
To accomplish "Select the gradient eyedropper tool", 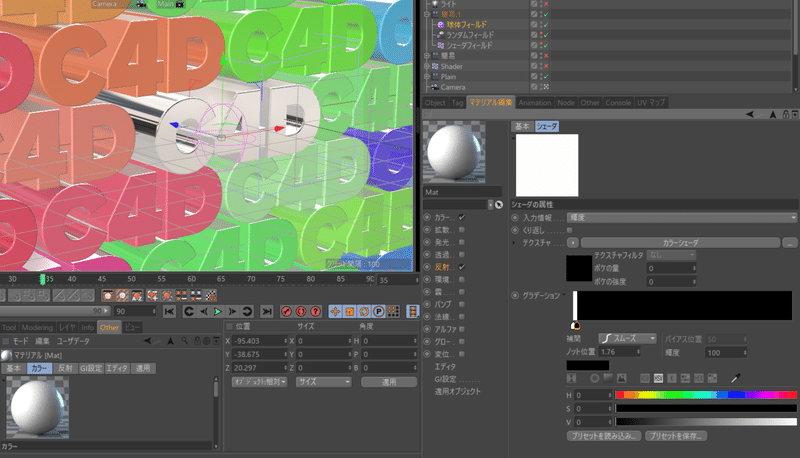I will [x=735, y=378].
